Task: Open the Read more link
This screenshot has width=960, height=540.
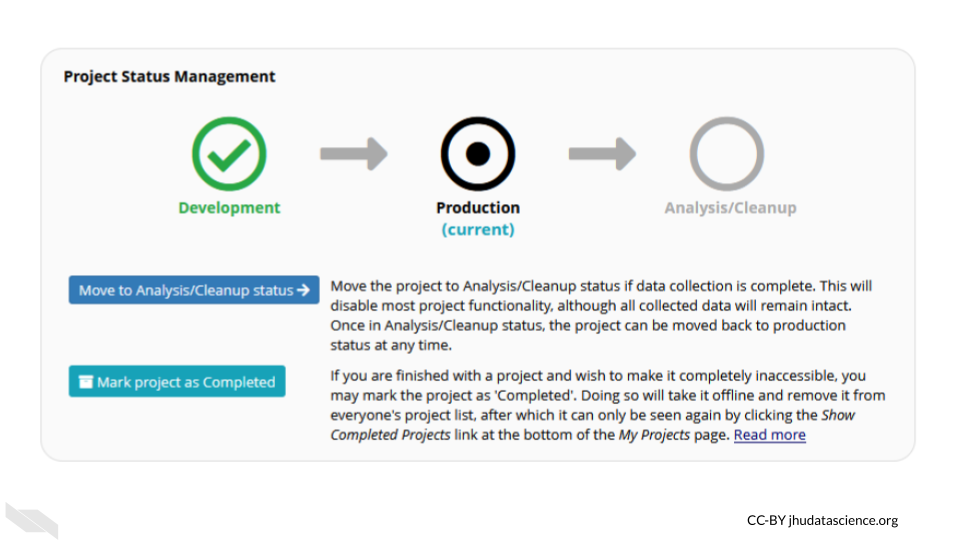Action: coord(769,435)
